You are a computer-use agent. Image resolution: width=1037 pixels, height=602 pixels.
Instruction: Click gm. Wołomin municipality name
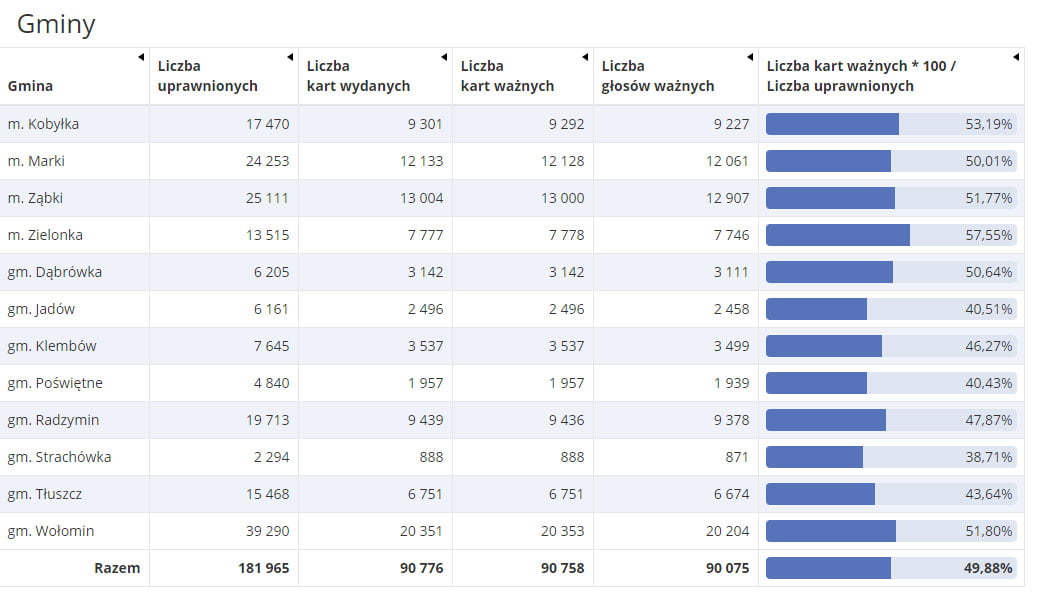coord(50,531)
